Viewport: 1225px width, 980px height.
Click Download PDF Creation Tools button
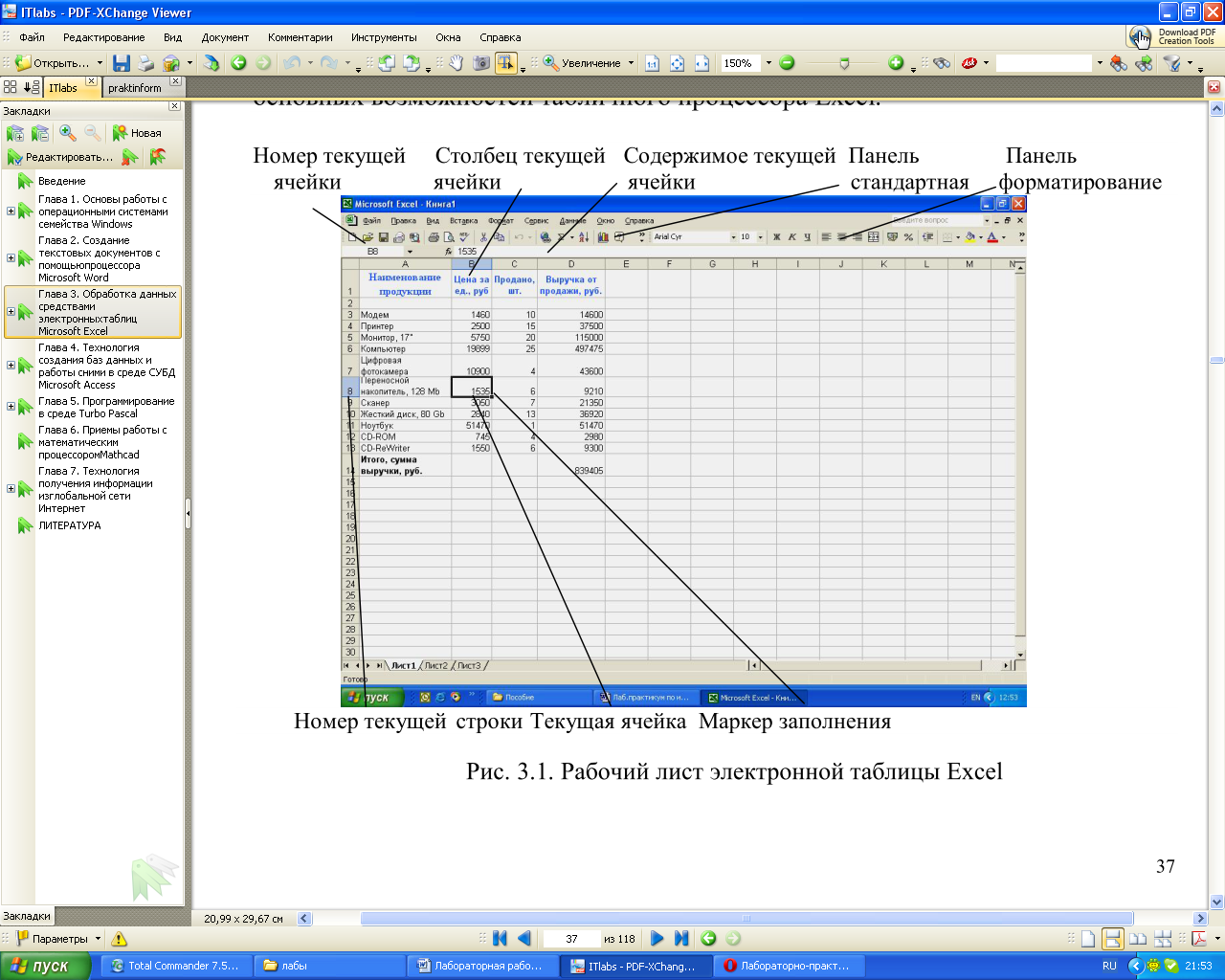(x=1175, y=37)
